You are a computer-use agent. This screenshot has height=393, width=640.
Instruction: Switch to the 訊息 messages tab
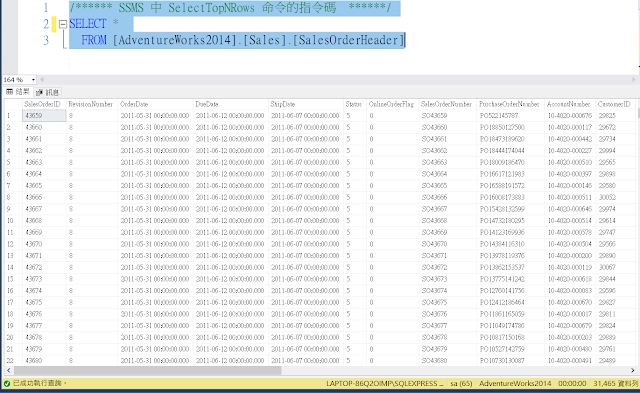[48, 92]
